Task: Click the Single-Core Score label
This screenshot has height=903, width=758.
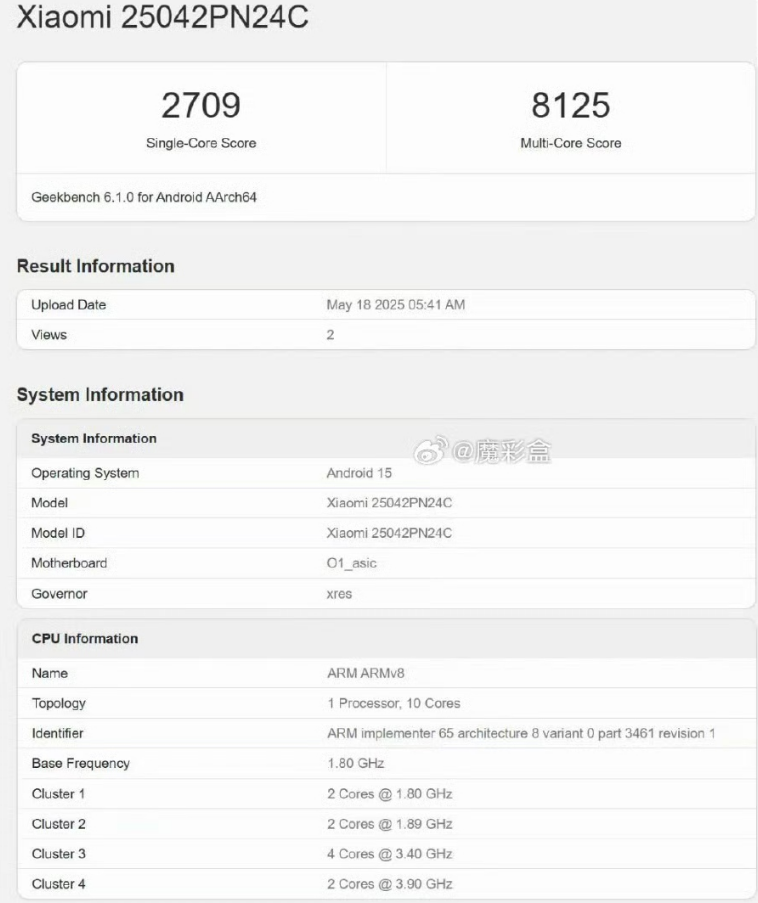Action: [201, 143]
